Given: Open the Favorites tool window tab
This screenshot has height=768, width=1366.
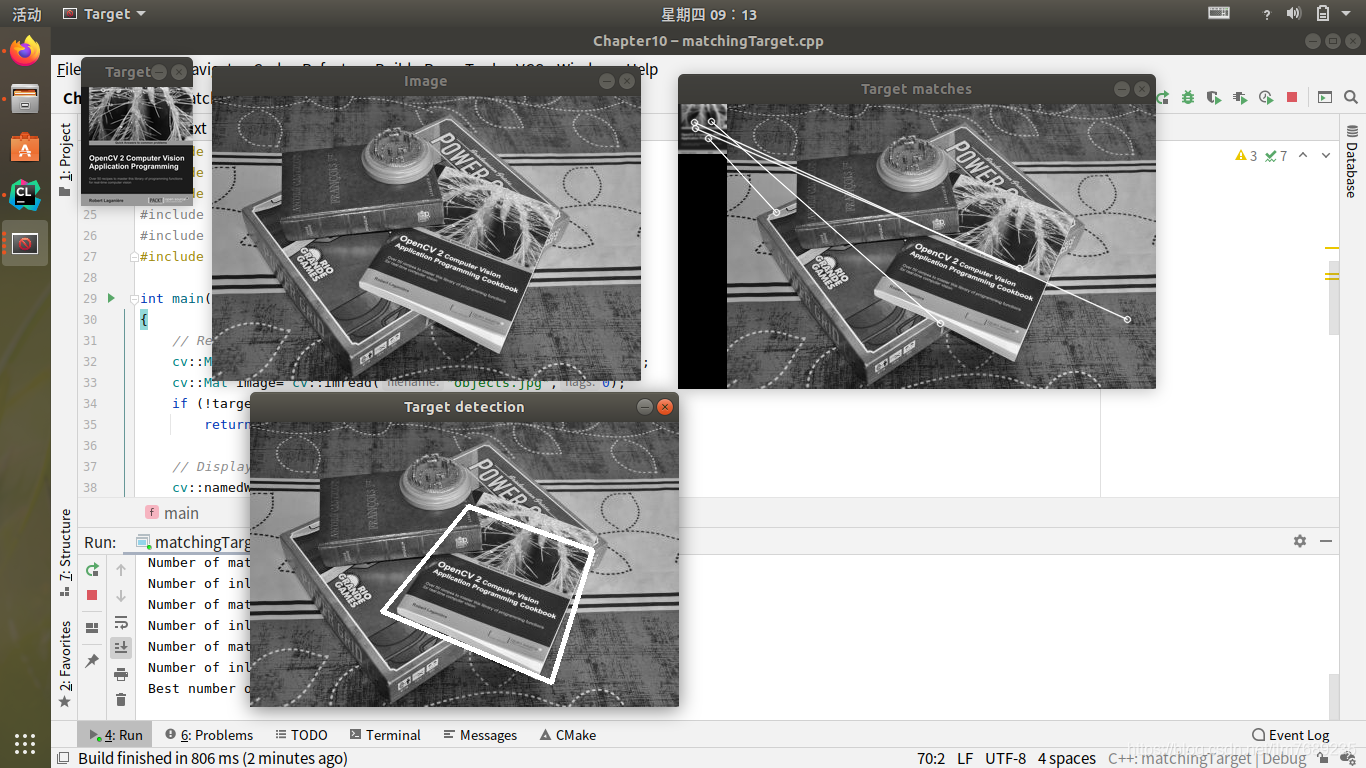Looking at the screenshot, I should coord(66,665).
